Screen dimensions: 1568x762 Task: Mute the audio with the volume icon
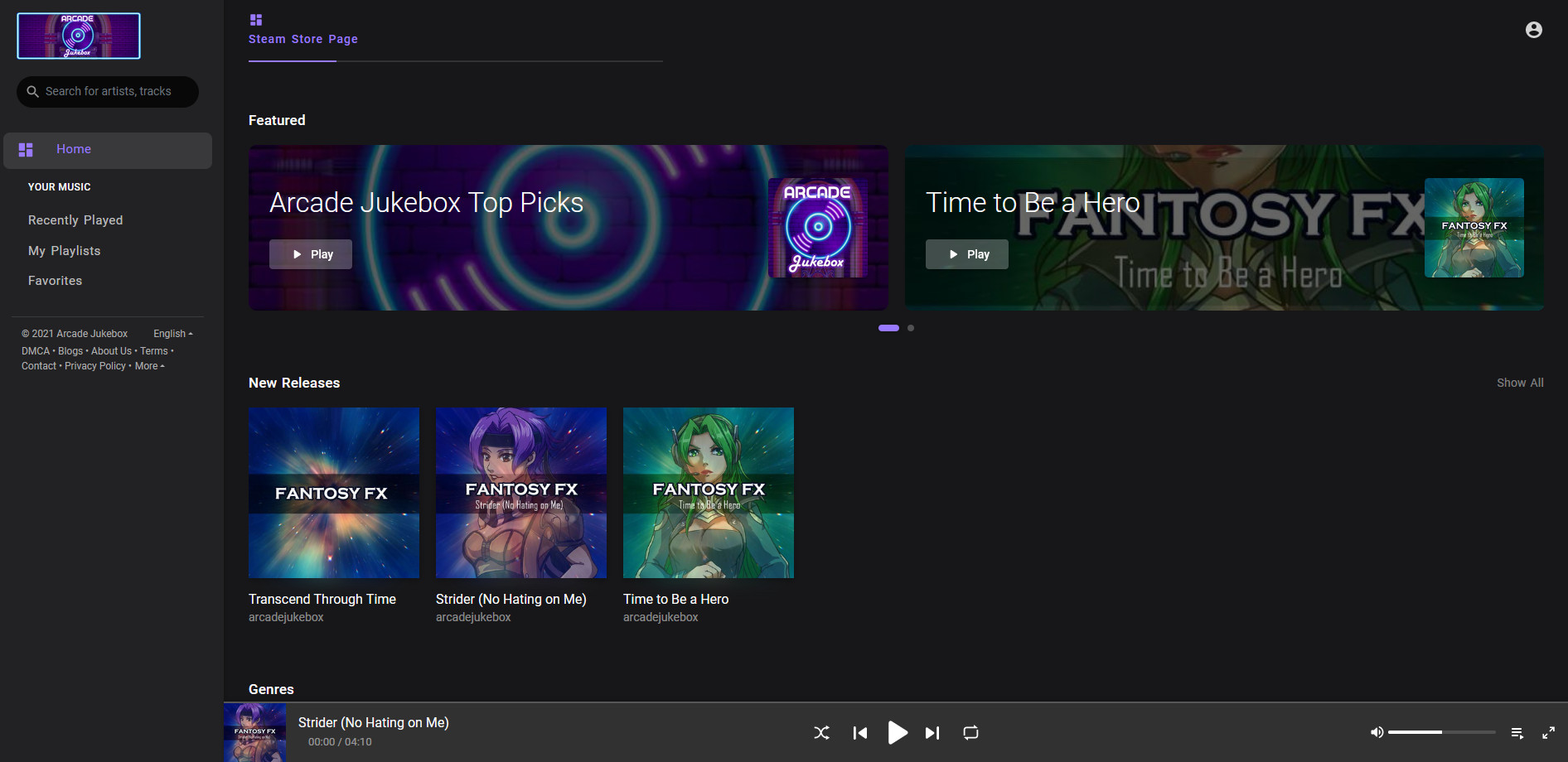pyautogui.click(x=1377, y=732)
